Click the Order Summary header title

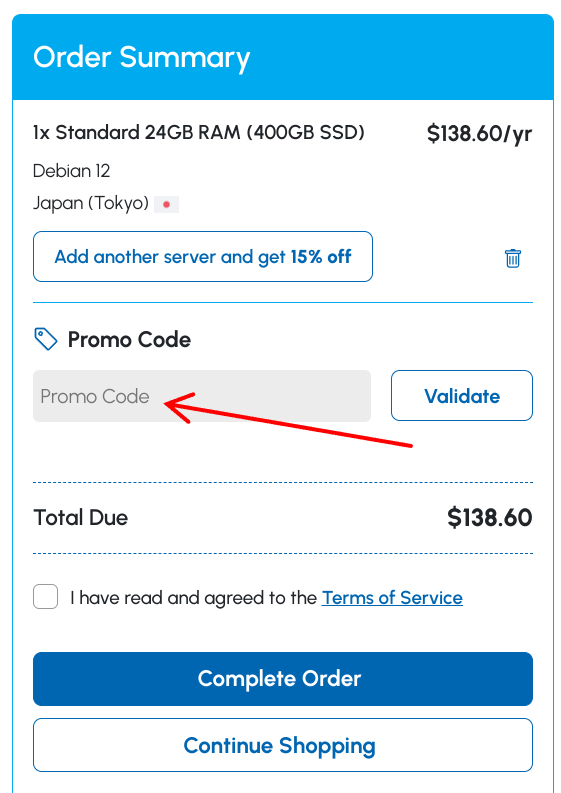pos(142,57)
